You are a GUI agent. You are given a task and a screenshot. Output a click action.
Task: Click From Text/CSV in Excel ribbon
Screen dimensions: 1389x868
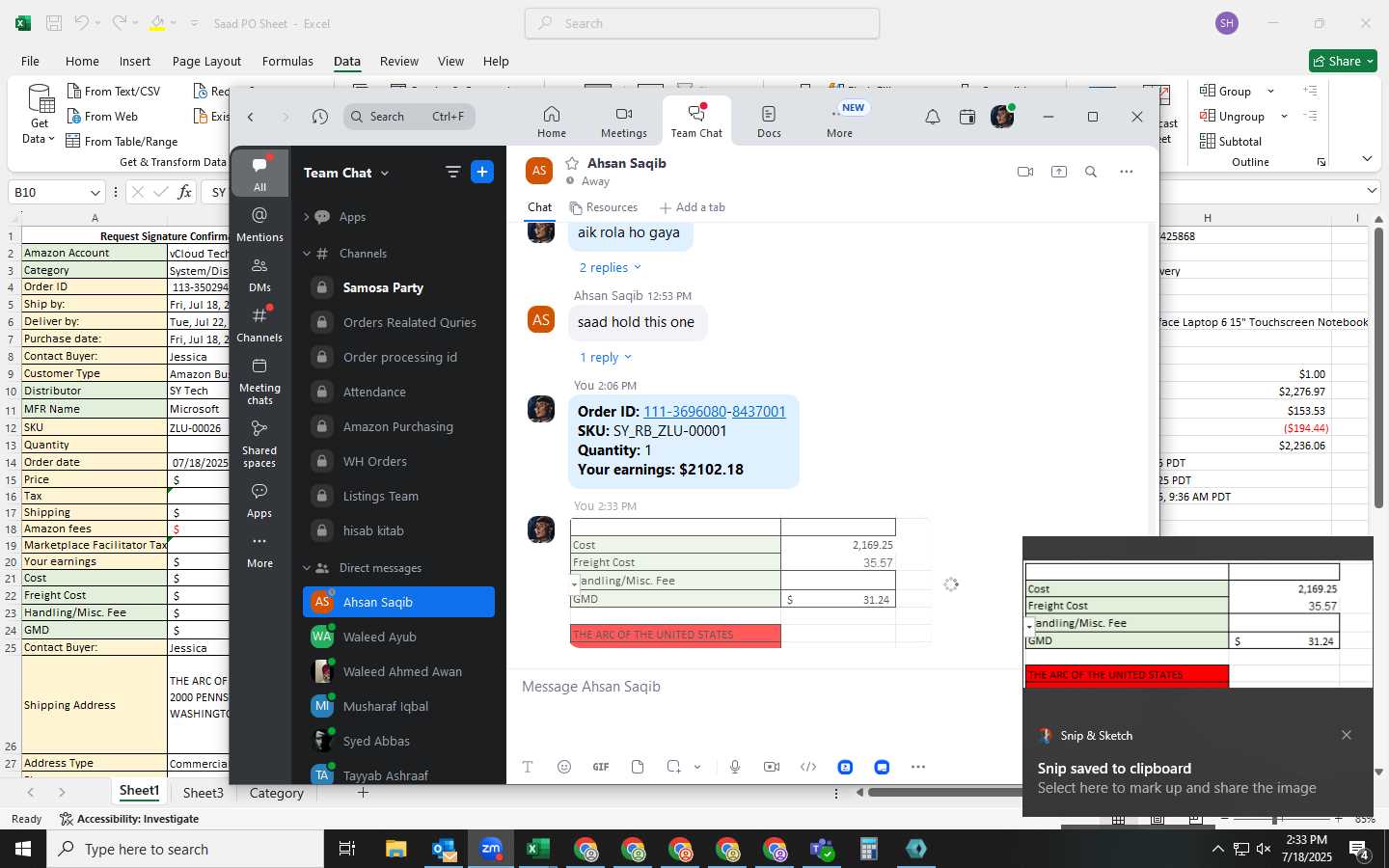tap(113, 91)
